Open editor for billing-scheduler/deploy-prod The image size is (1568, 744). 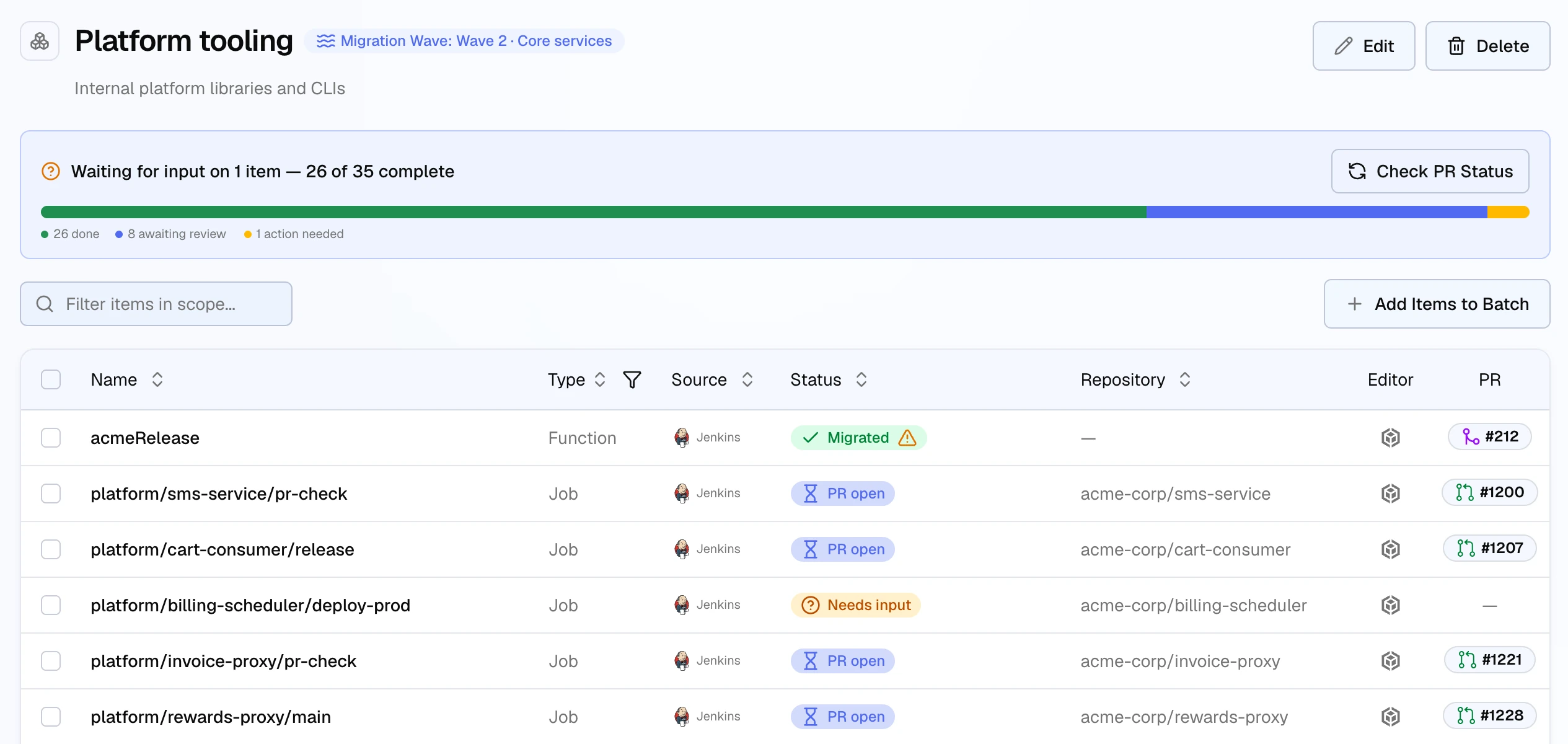[1391, 605]
